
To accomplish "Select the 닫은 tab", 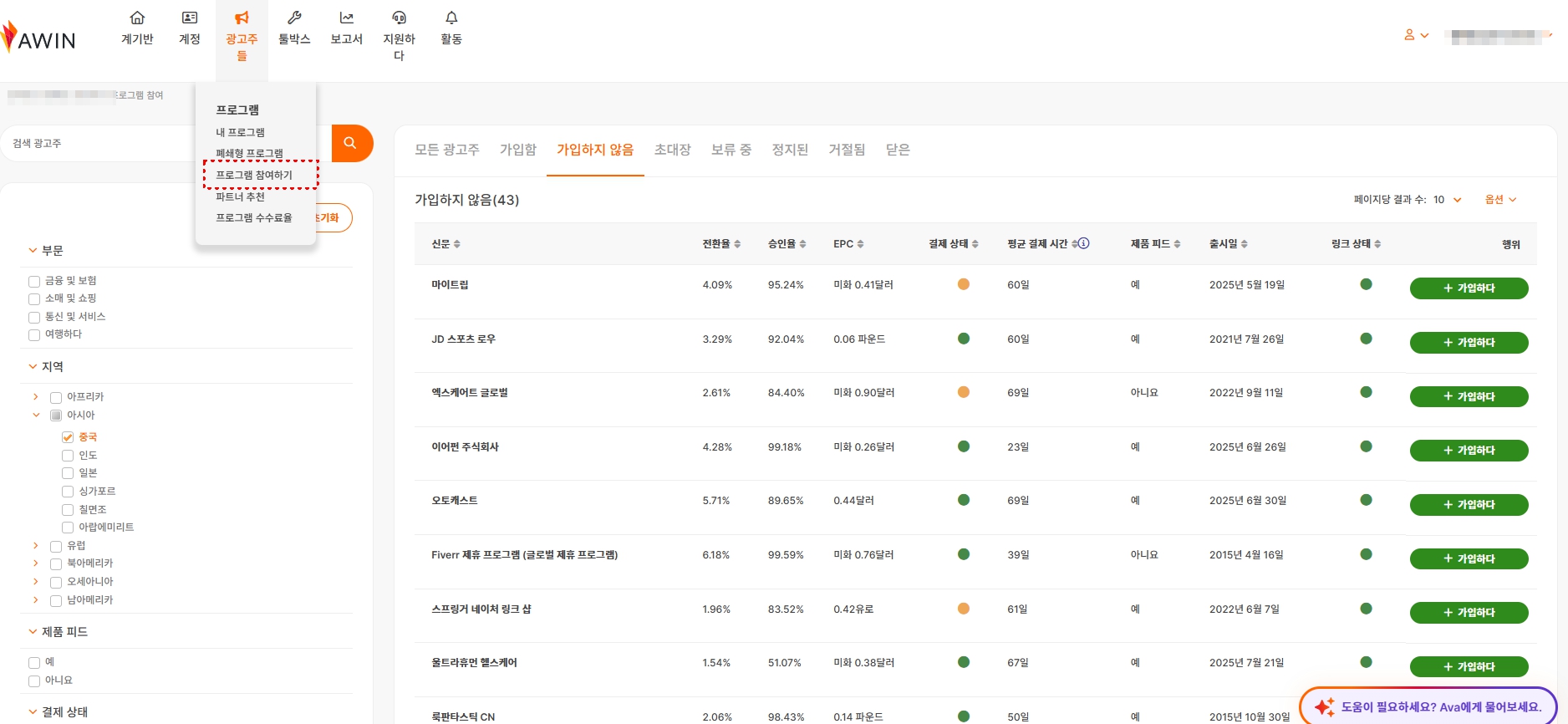I will [898, 150].
